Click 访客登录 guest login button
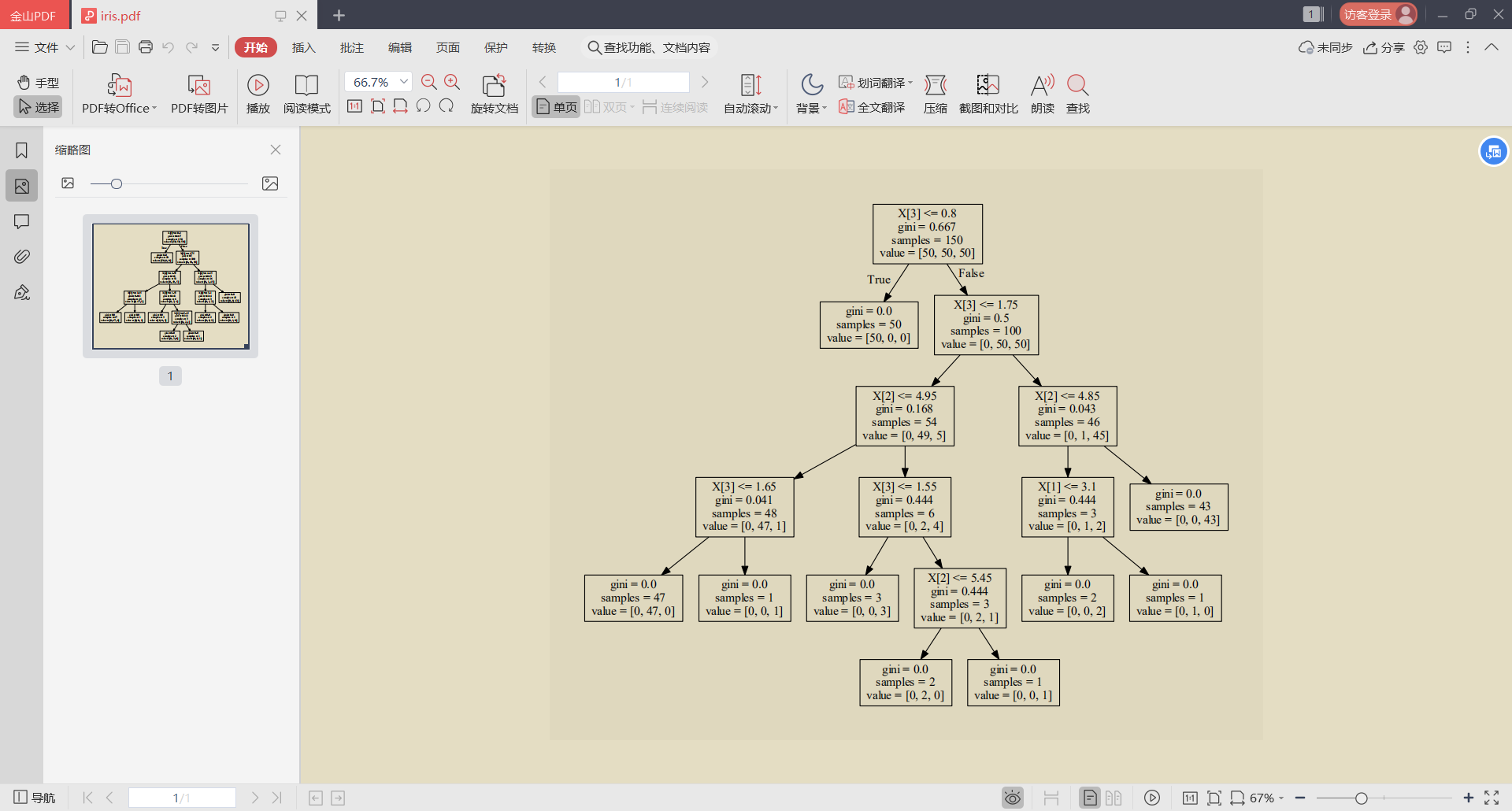Screen dimensions: 1512x811 (1378, 14)
